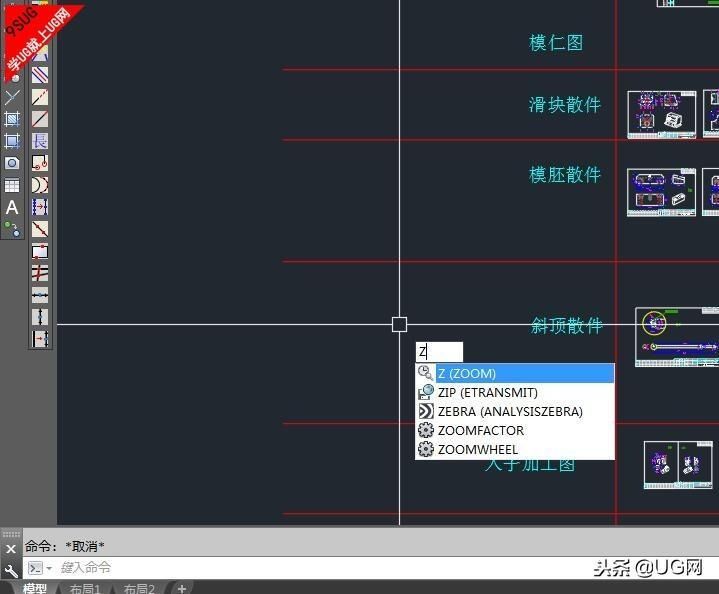Click the solid diagonal line icon

point(40,119)
